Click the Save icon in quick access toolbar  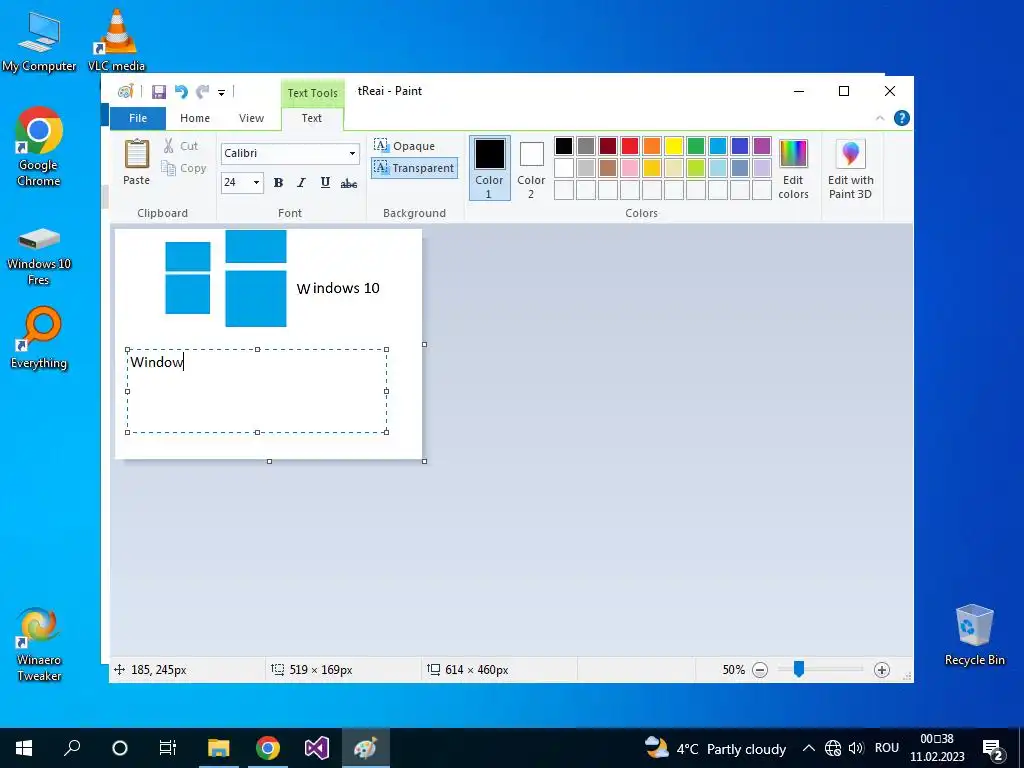159,92
